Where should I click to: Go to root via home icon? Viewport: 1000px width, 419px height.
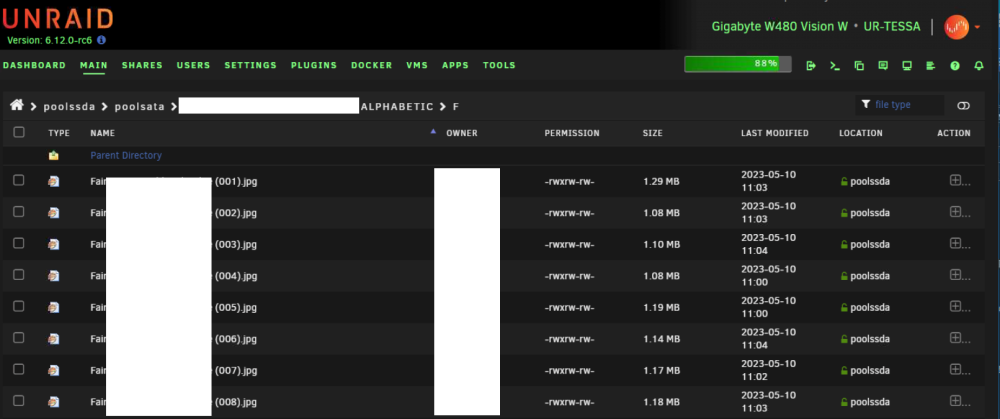17,105
